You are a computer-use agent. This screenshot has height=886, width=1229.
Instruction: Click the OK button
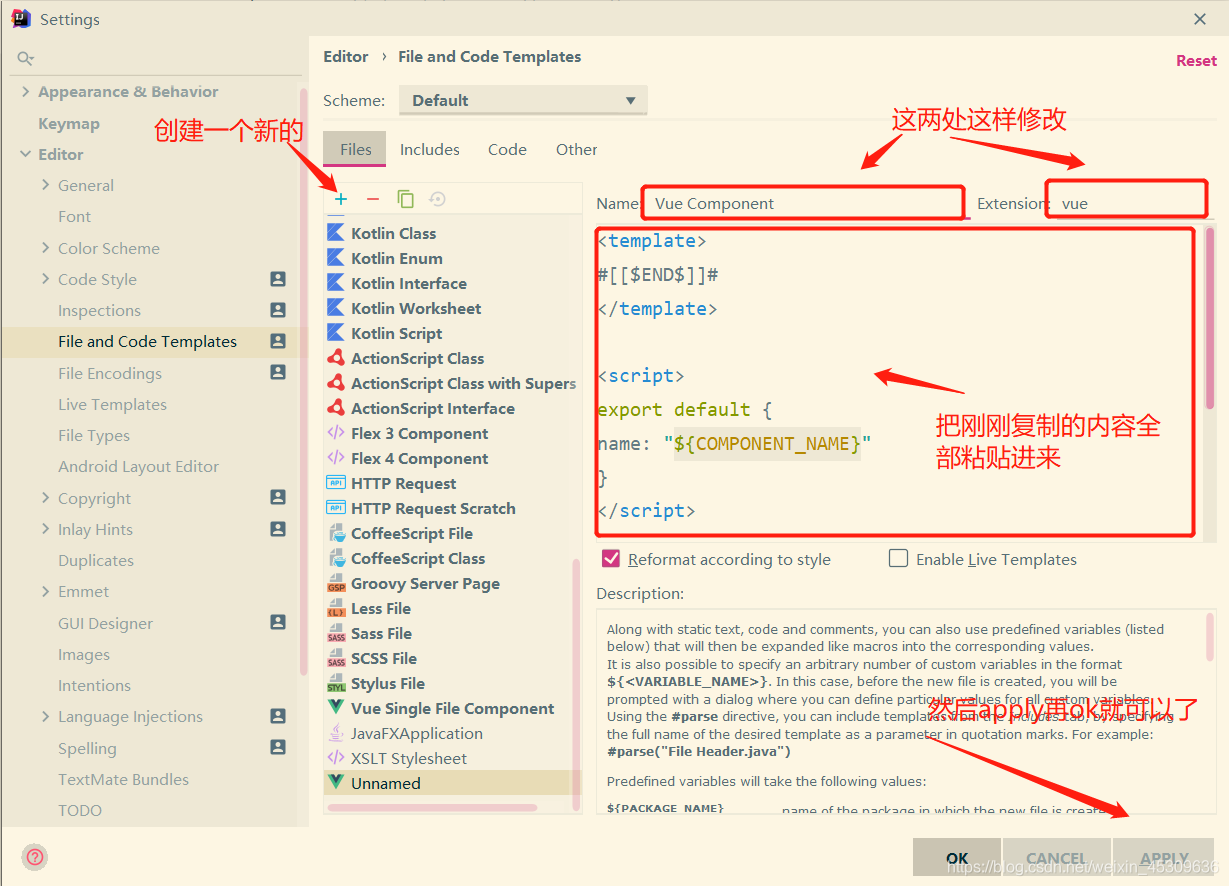(957, 858)
